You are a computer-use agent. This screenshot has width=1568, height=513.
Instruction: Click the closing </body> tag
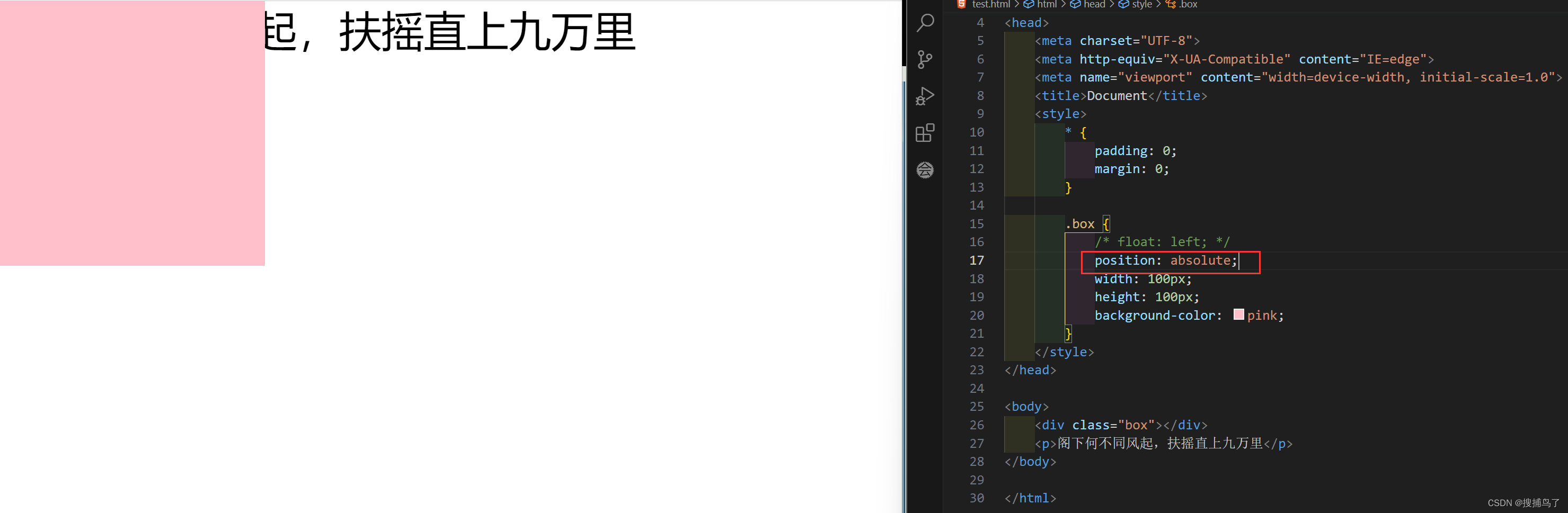point(1030,461)
